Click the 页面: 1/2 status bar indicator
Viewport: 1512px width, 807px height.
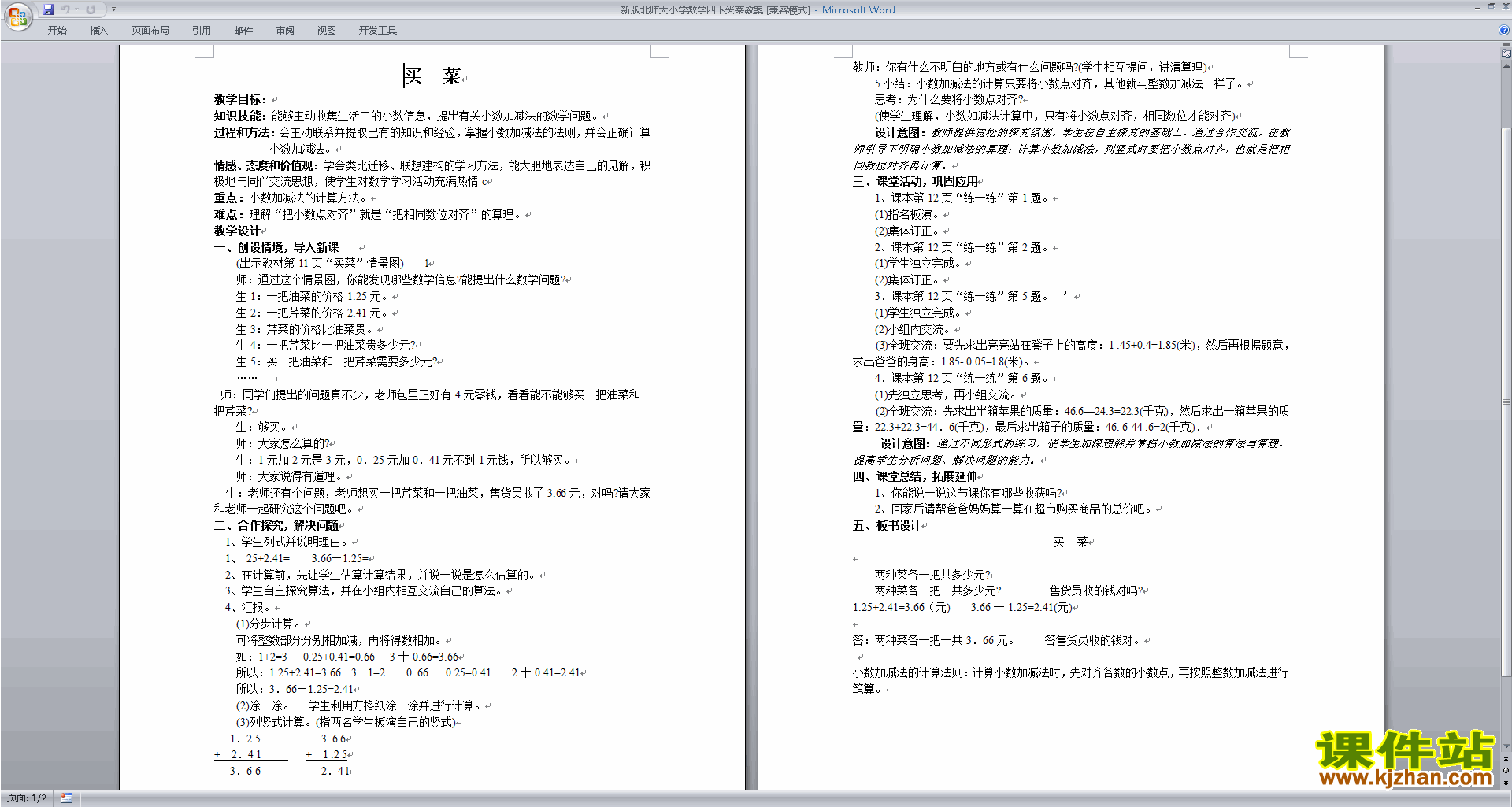[27, 798]
